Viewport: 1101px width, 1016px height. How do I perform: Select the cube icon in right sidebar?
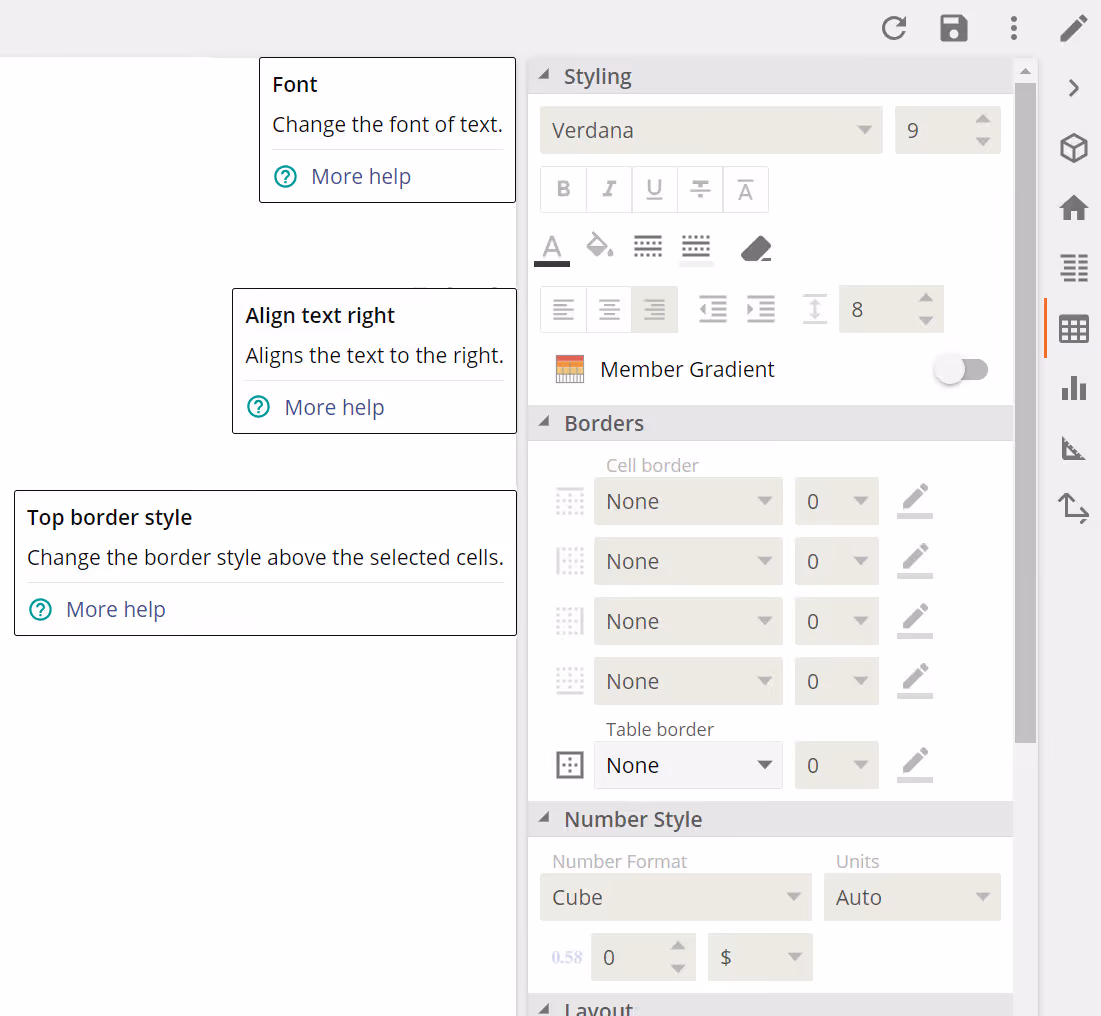[1073, 148]
